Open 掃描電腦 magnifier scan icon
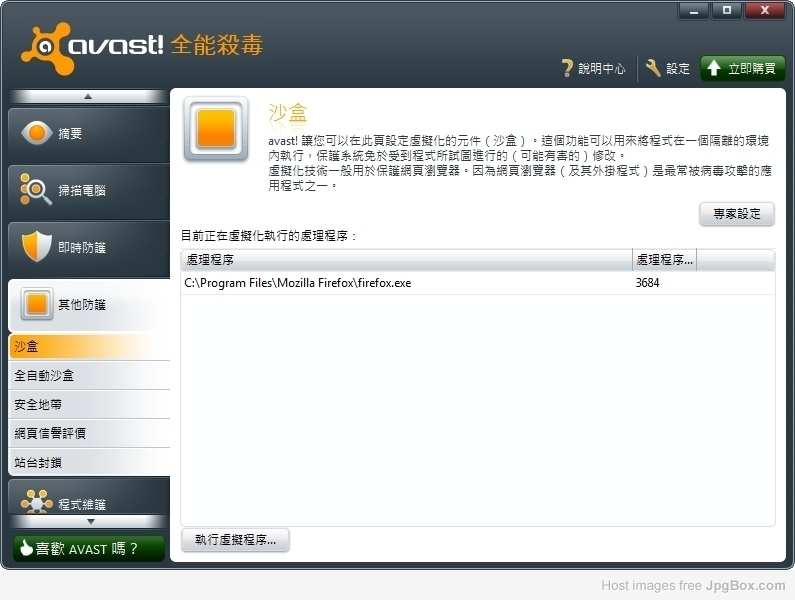This screenshot has height=600, width=795. coord(37,189)
